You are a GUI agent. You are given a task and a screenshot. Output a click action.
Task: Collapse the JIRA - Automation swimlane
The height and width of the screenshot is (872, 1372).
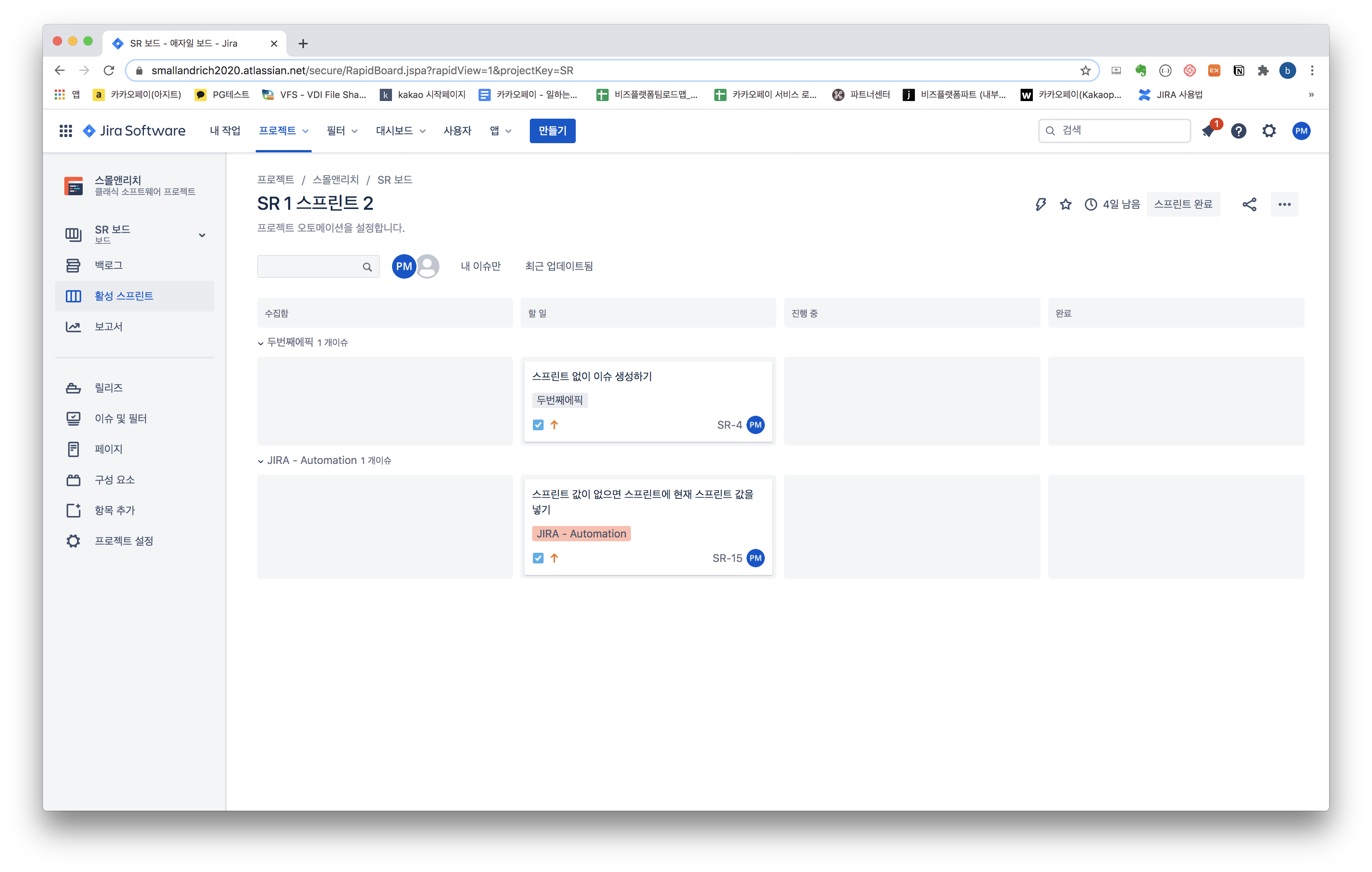[x=260, y=461]
